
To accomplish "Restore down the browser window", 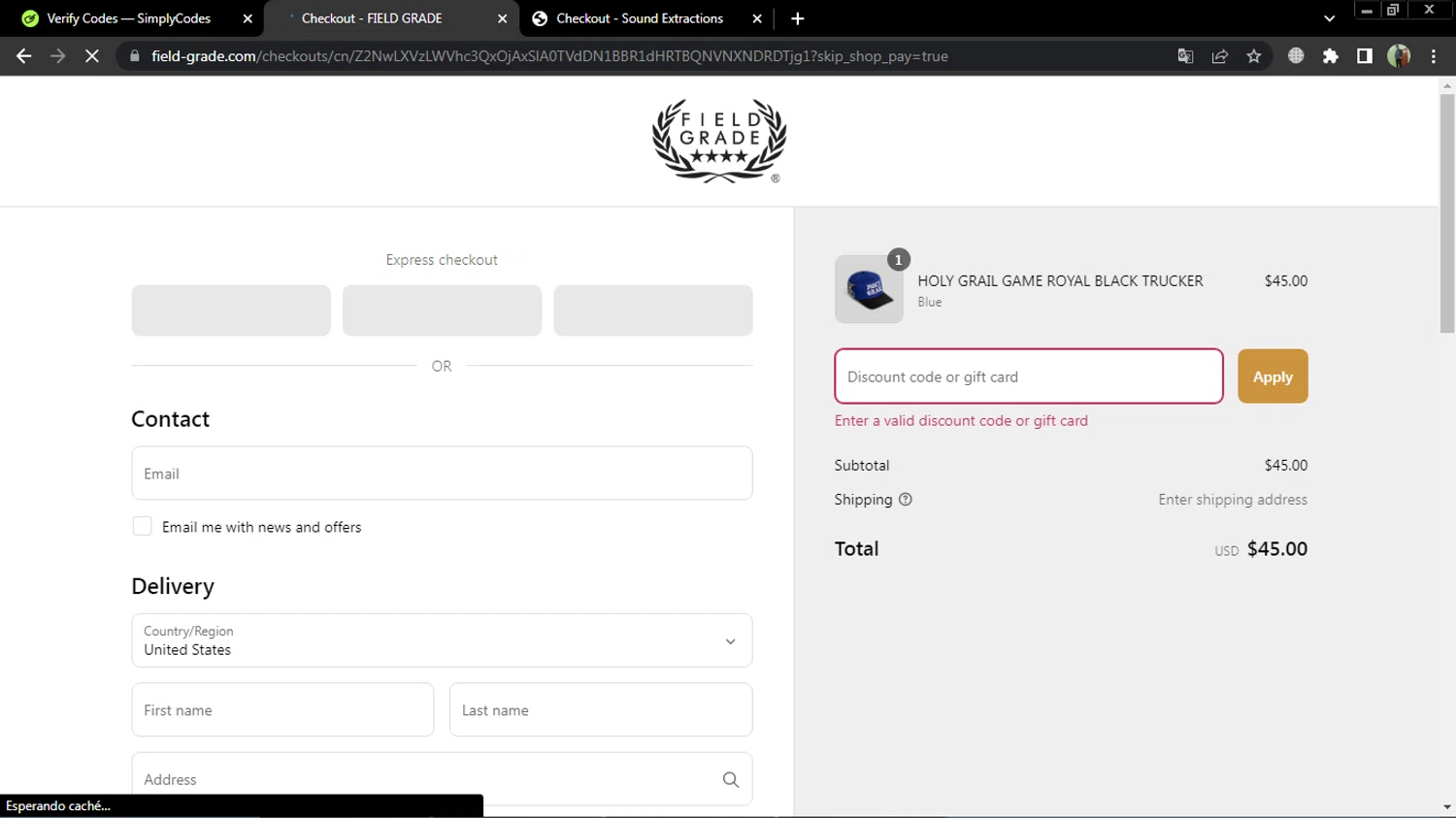I will point(1393,10).
